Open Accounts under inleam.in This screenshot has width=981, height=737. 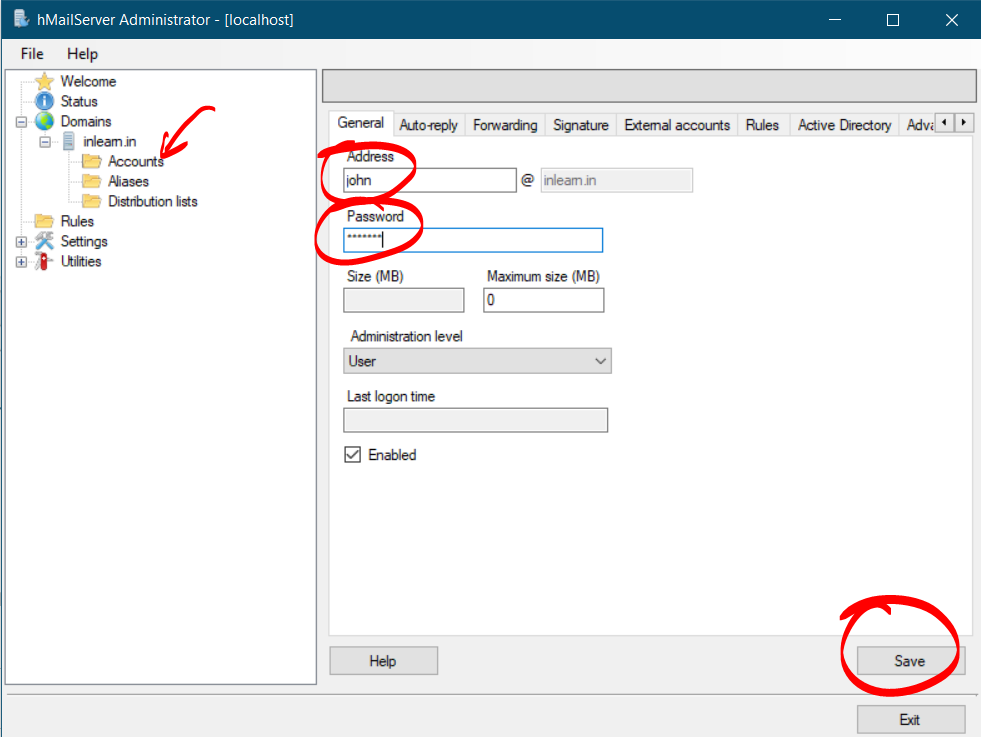pyautogui.click(x=136, y=161)
